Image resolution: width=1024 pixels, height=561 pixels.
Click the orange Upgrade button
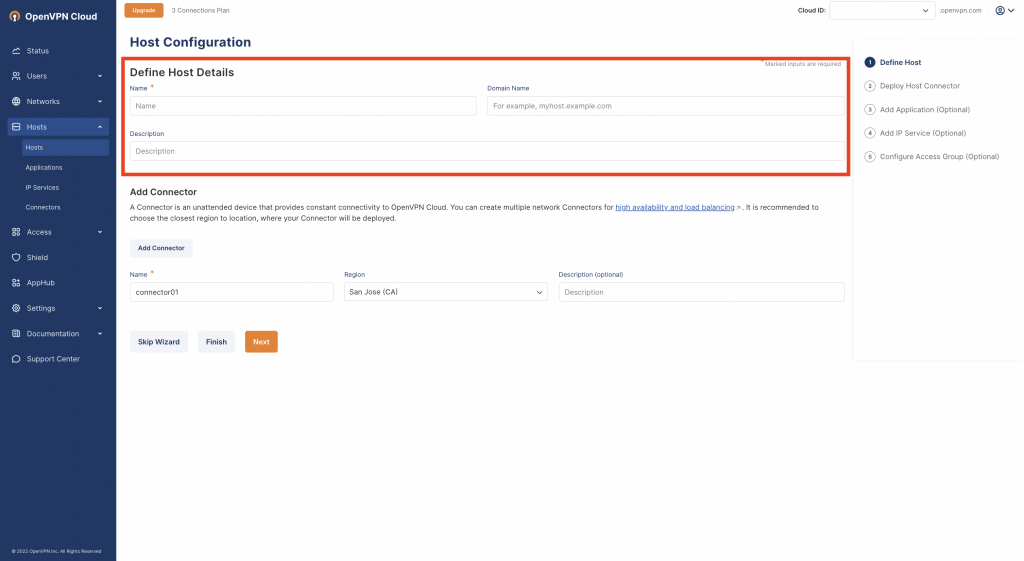pos(144,10)
